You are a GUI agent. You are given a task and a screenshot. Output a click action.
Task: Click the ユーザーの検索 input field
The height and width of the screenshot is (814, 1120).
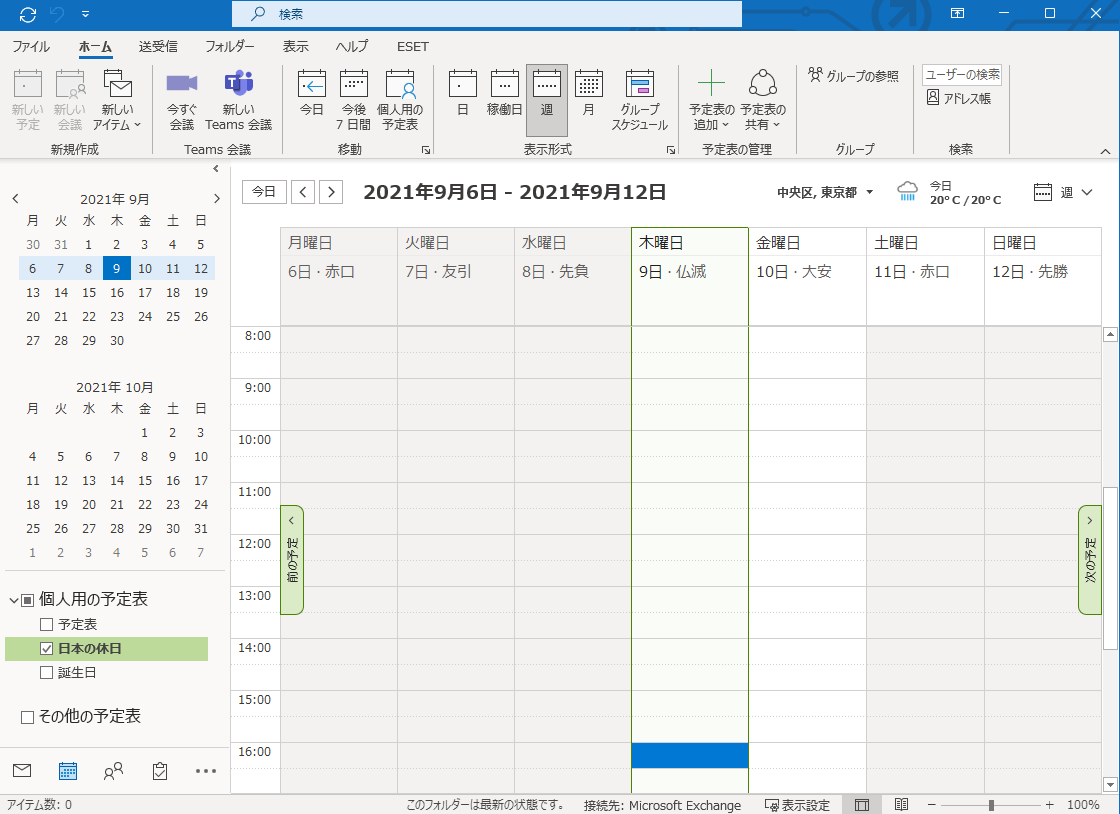click(962, 74)
